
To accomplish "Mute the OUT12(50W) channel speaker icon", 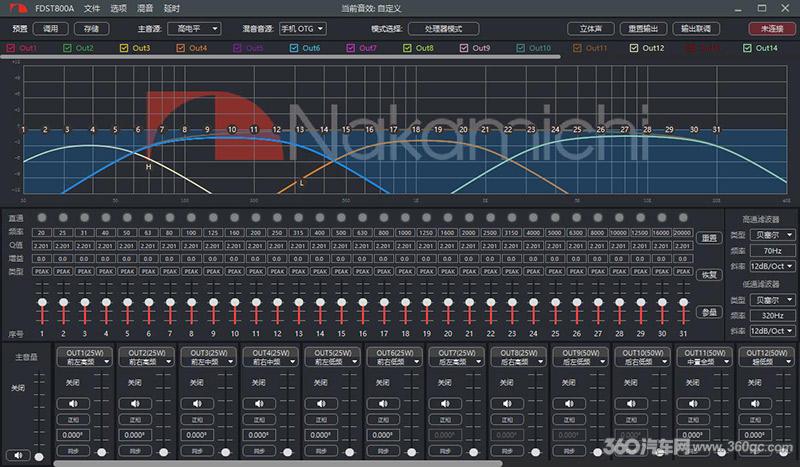I will coord(755,404).
